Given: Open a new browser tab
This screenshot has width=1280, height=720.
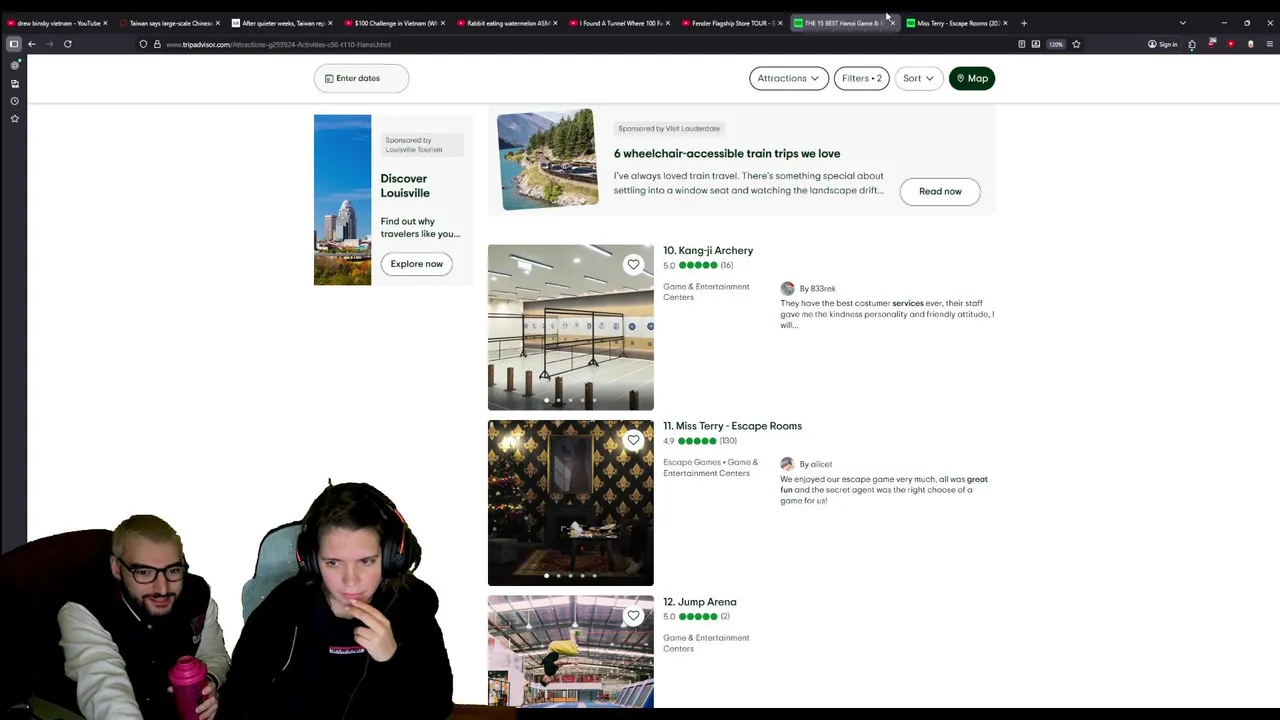Looking at the screenshot, I should pos(1024,23).
